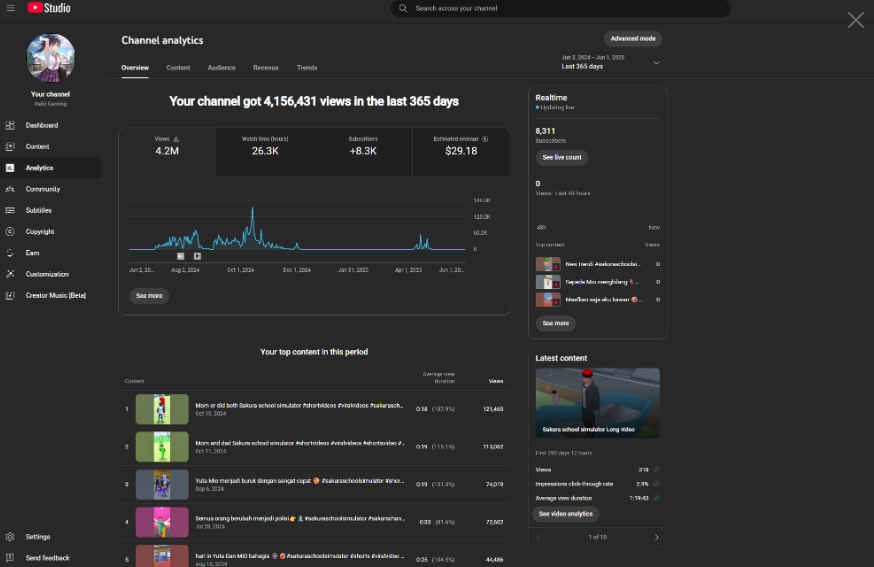Click the Views column header
The height and width of the screenshot is (567, 874).
tap(496, 381)
